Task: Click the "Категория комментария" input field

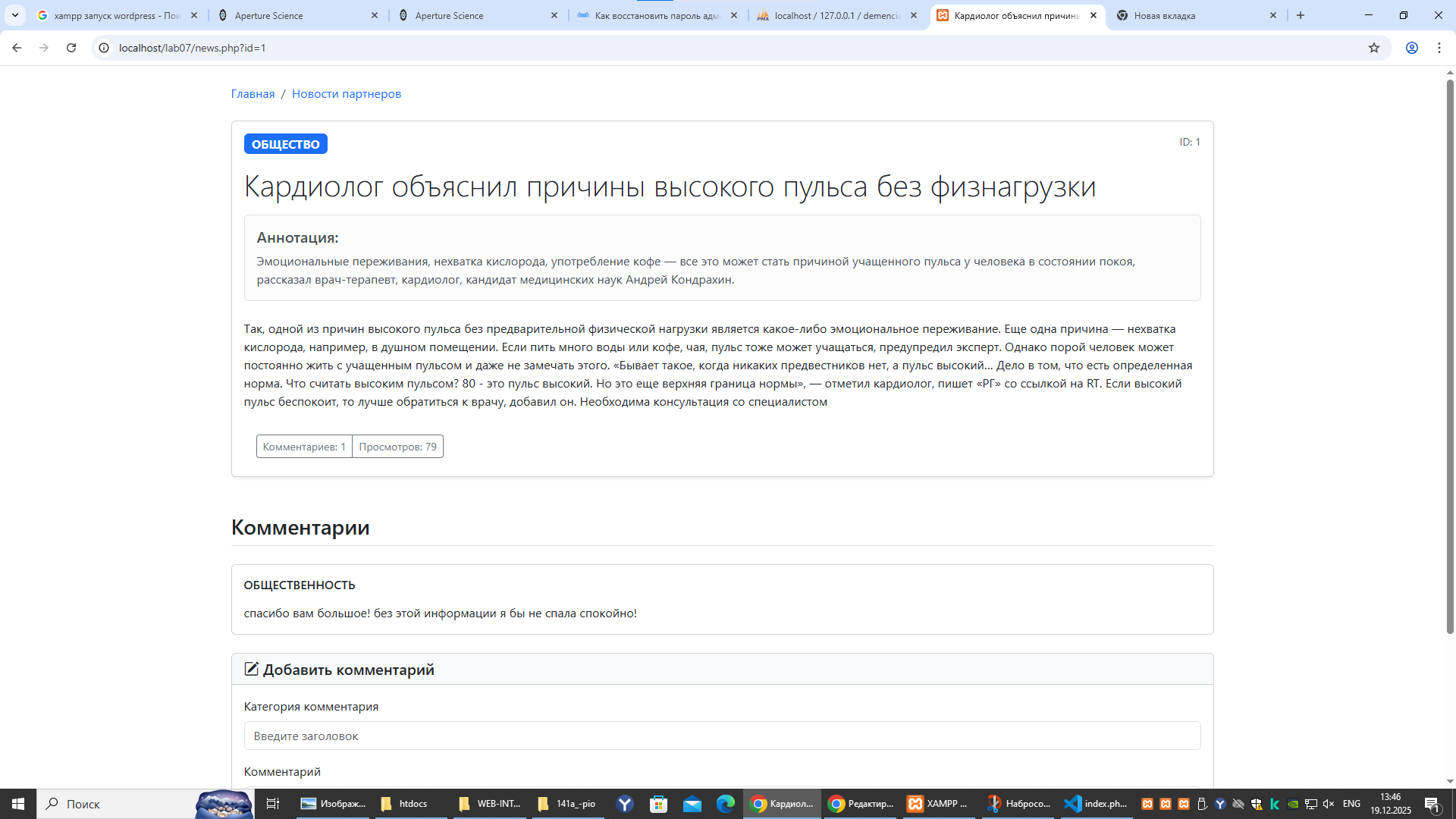Action: pos(721,736)
